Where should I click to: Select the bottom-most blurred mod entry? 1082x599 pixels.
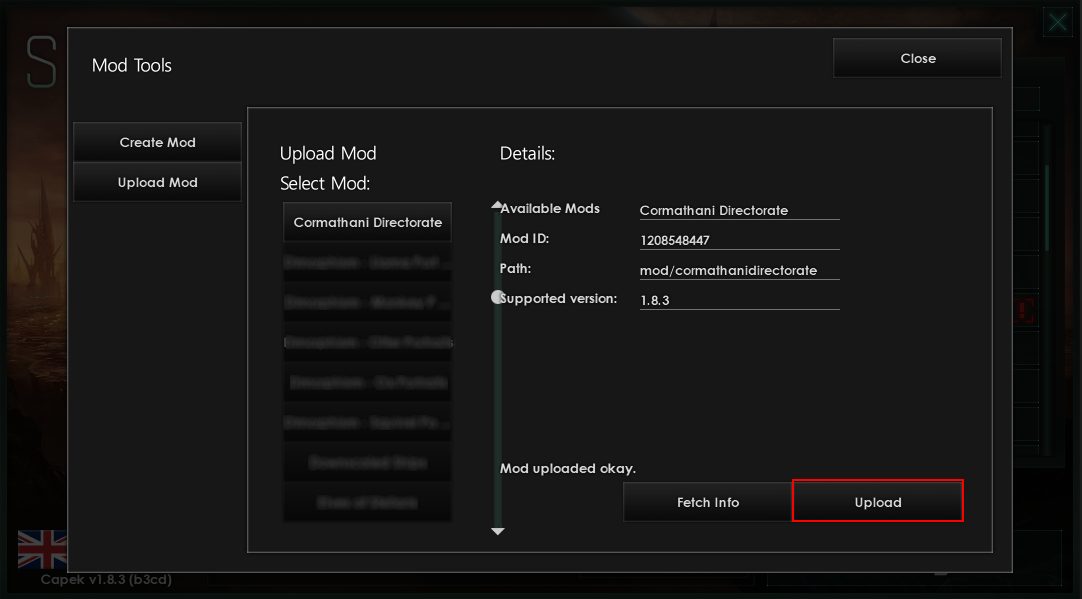(367, 502)
